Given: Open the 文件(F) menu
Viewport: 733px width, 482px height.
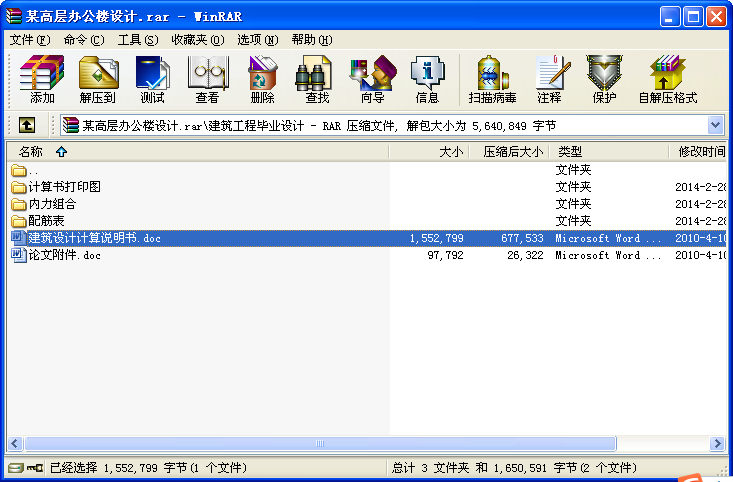Looking at the screenshot, I should pyautogui.click(x=29, y=40).
